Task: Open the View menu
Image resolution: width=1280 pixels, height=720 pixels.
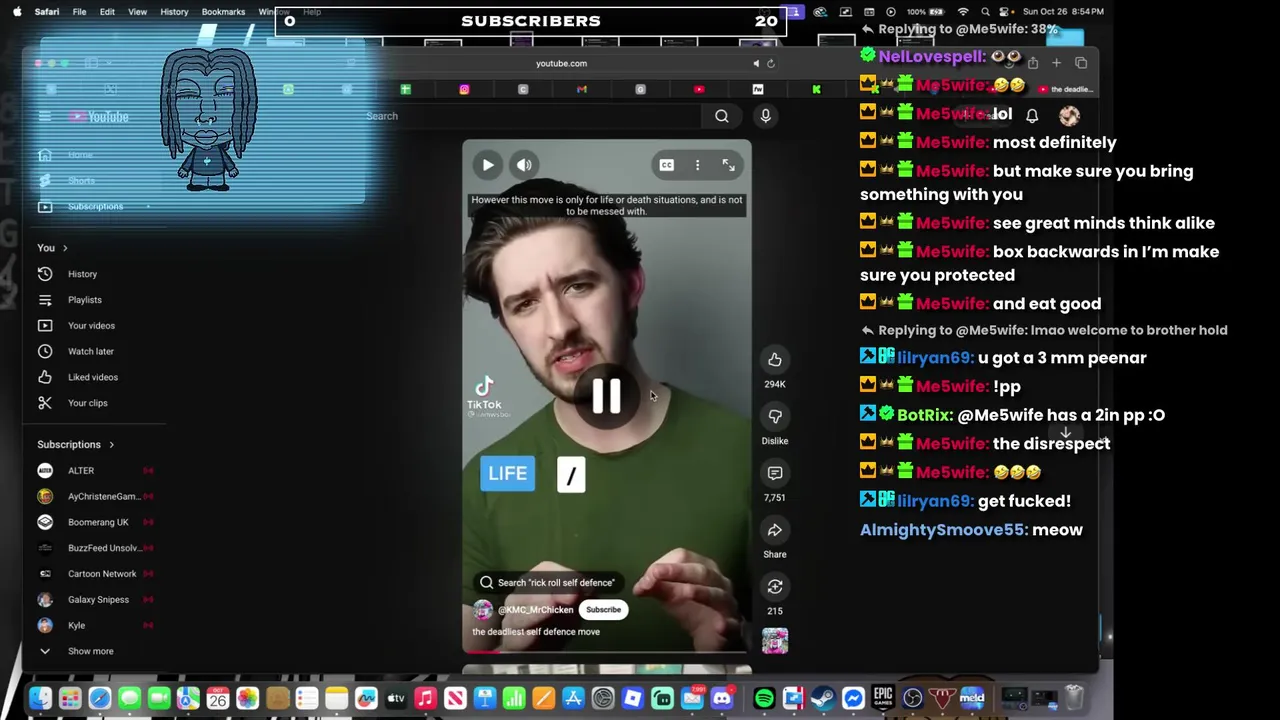Action: (x=137, y=12)
